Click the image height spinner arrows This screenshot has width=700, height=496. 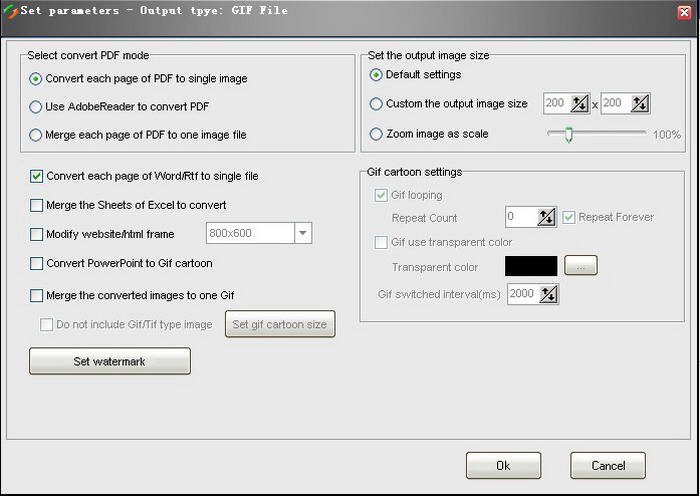(x=640, y=104)
